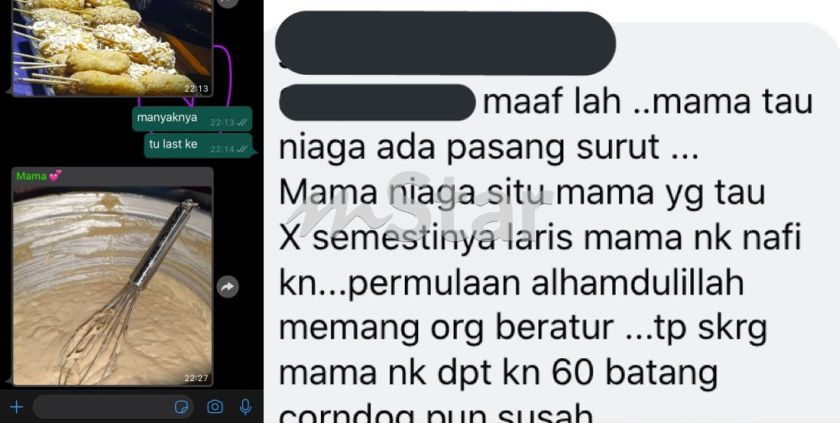840x423 pixels.
Task: Open the batter and whisk photo
Action: click(x=112, y=285)
